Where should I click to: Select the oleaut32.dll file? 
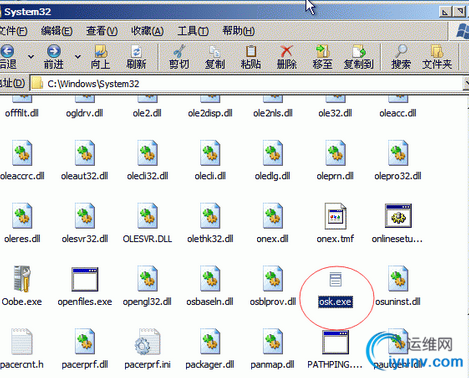pyautogui.click(x=85, y=161)
